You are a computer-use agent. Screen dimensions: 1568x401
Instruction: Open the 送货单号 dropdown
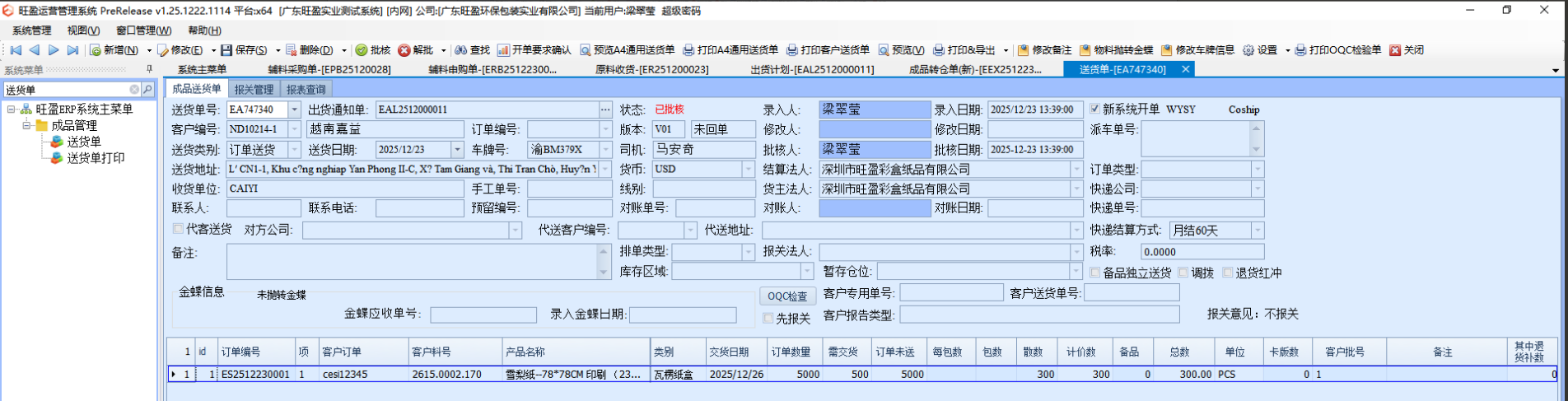(294, 110)
